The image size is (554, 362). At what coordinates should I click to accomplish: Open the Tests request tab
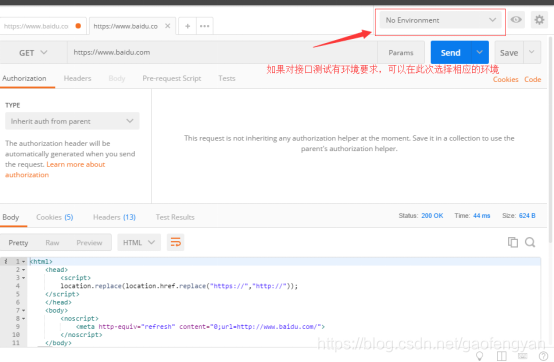pyautogui.click(x=226, y=78)
